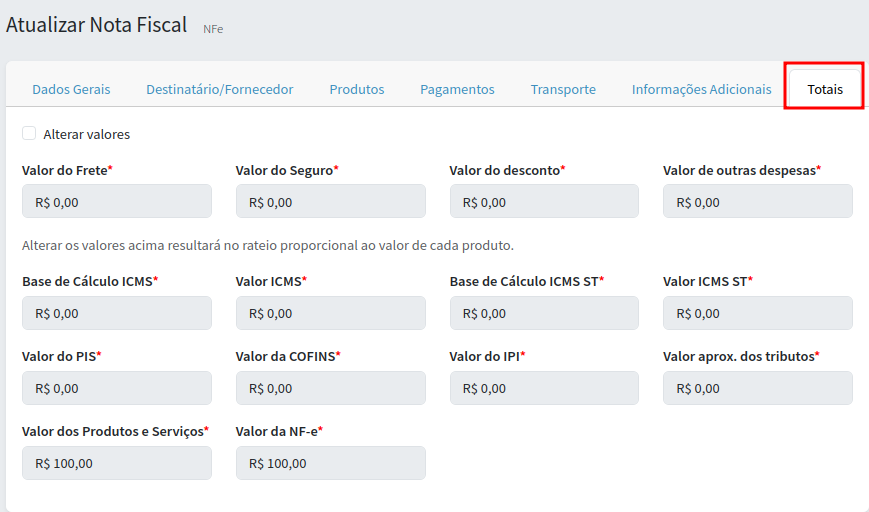Click the Base de Cálculo ICMS field
The image size is (869, 512).
click(x=117, y=313)
